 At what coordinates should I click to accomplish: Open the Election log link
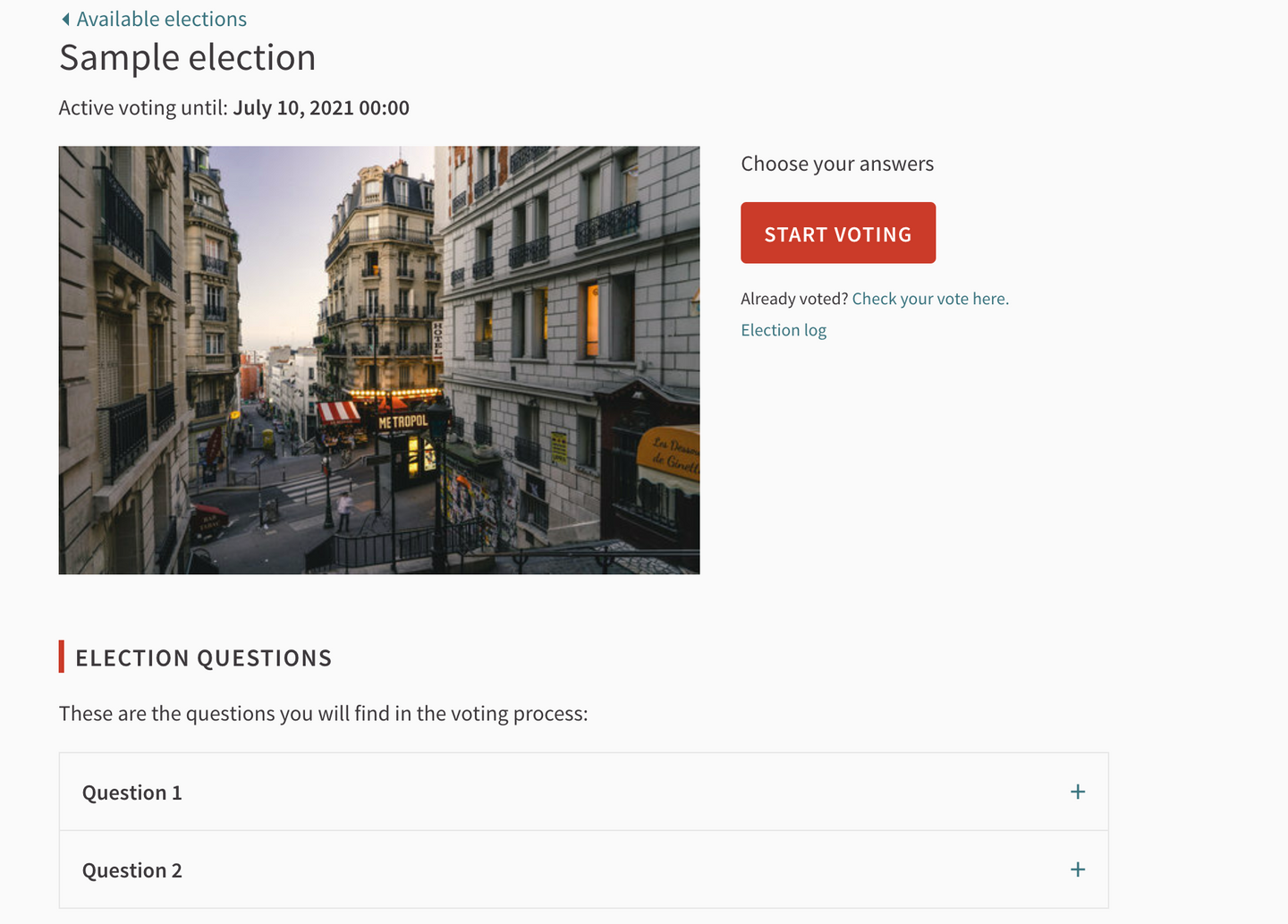[x=784, y=330]
